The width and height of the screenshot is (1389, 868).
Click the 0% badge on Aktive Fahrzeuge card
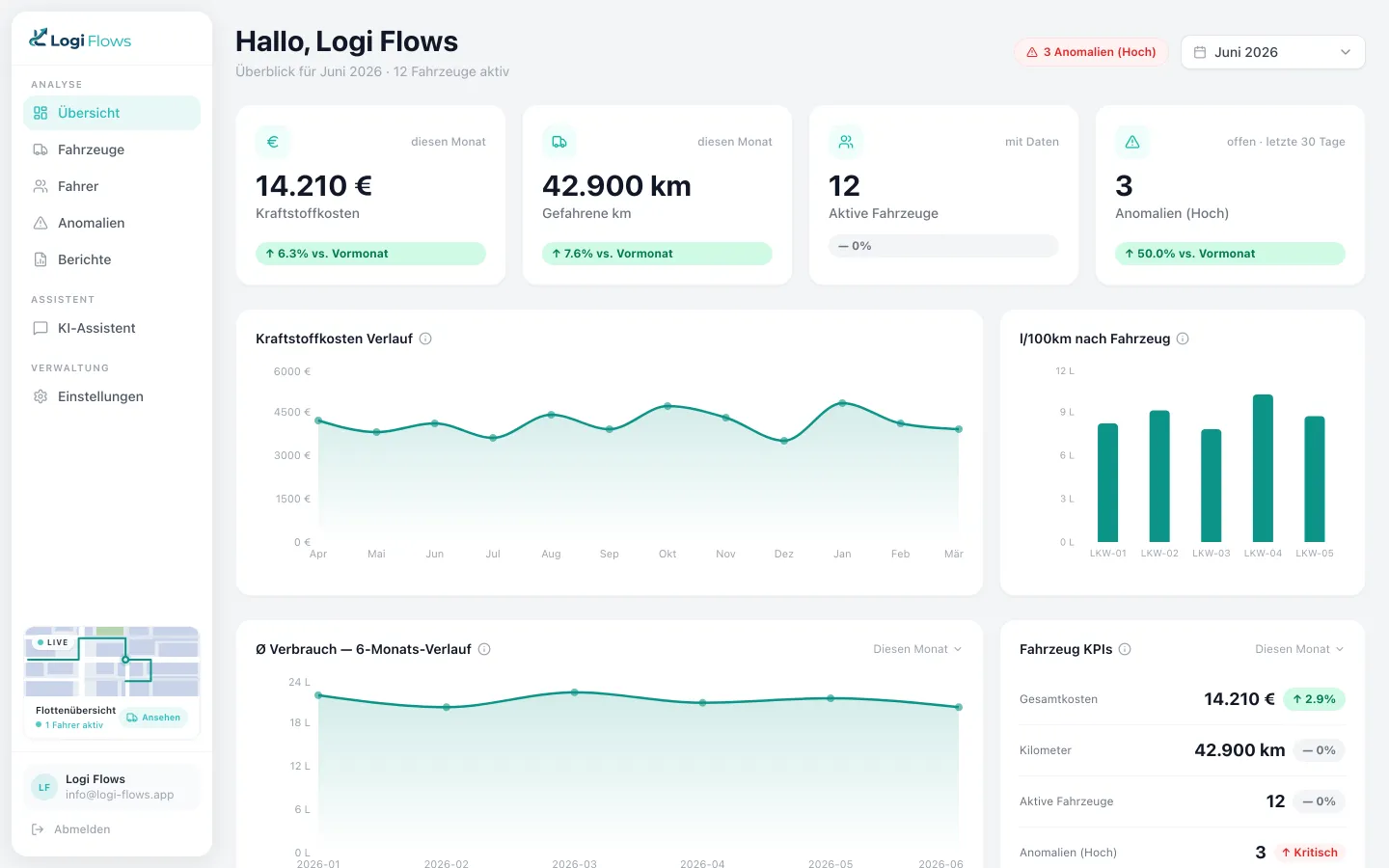[943, 246]
